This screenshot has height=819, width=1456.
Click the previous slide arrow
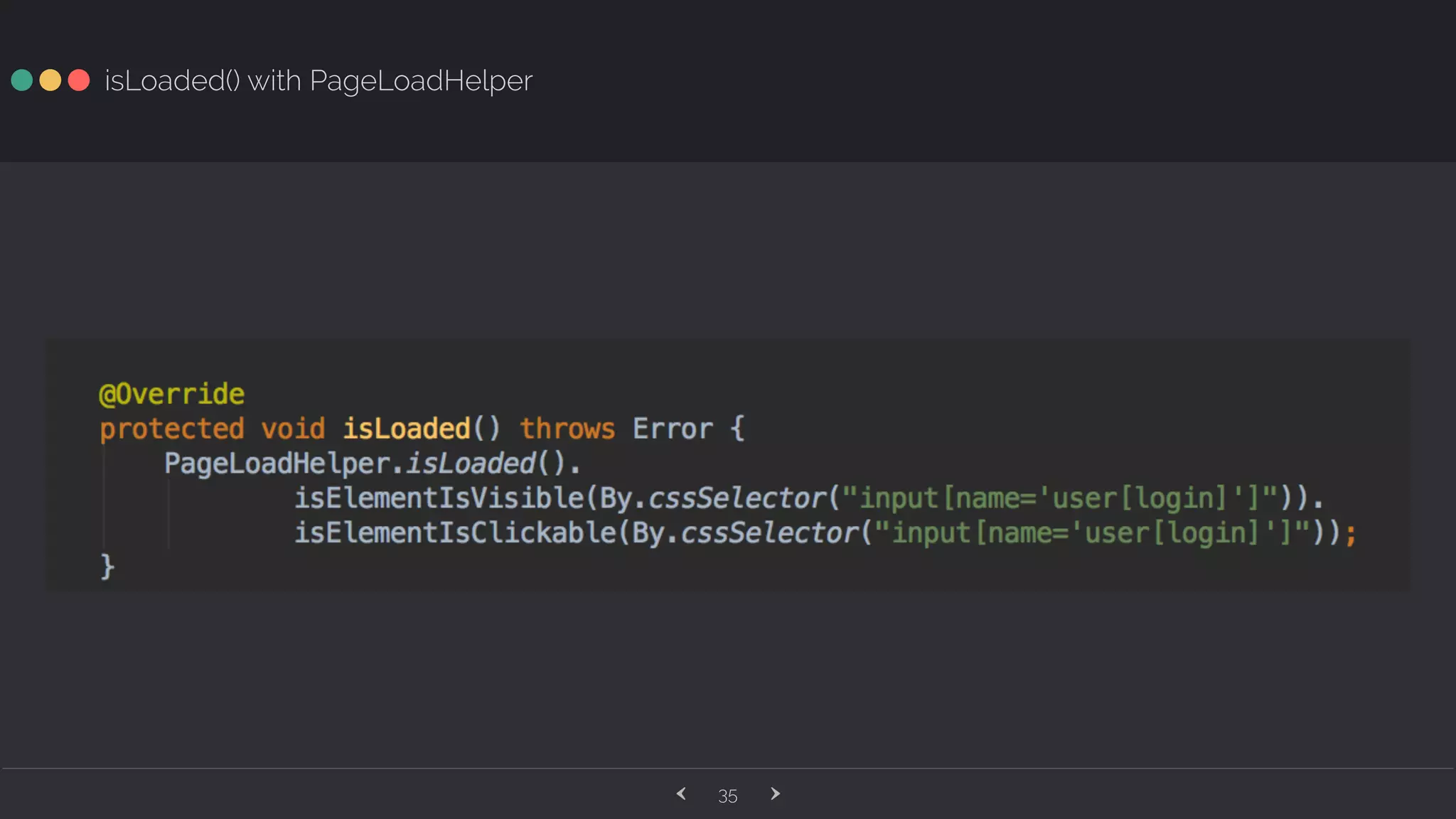click(x=681, y=793)
